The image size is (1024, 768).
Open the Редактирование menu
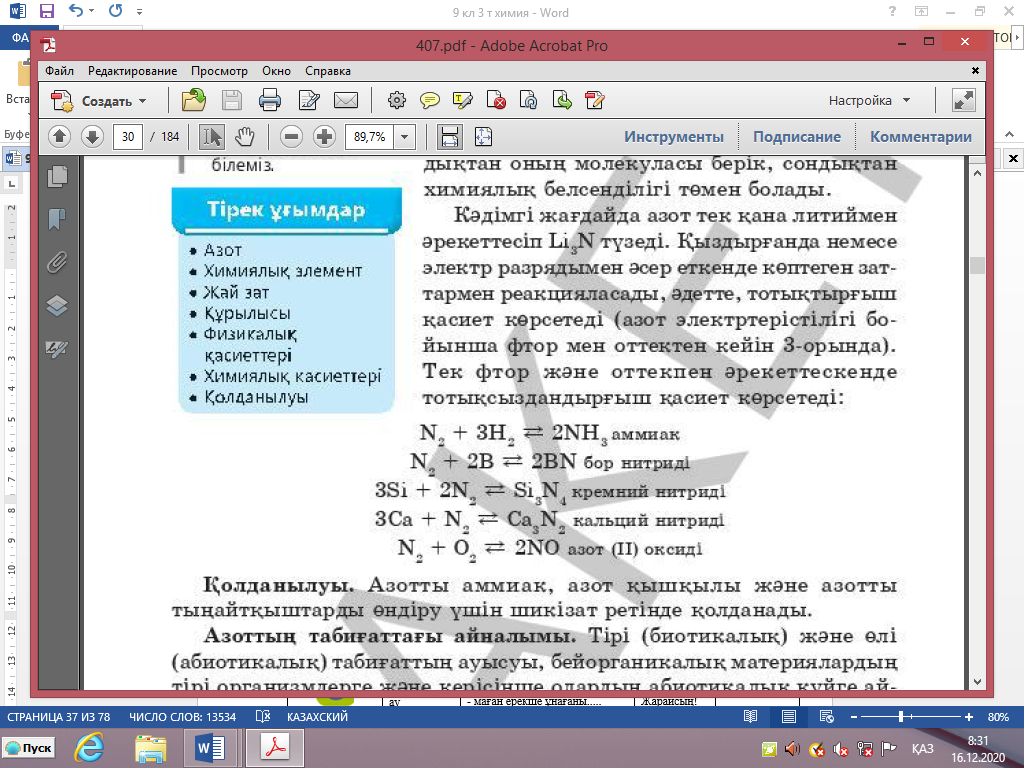[x=132, y=71]
